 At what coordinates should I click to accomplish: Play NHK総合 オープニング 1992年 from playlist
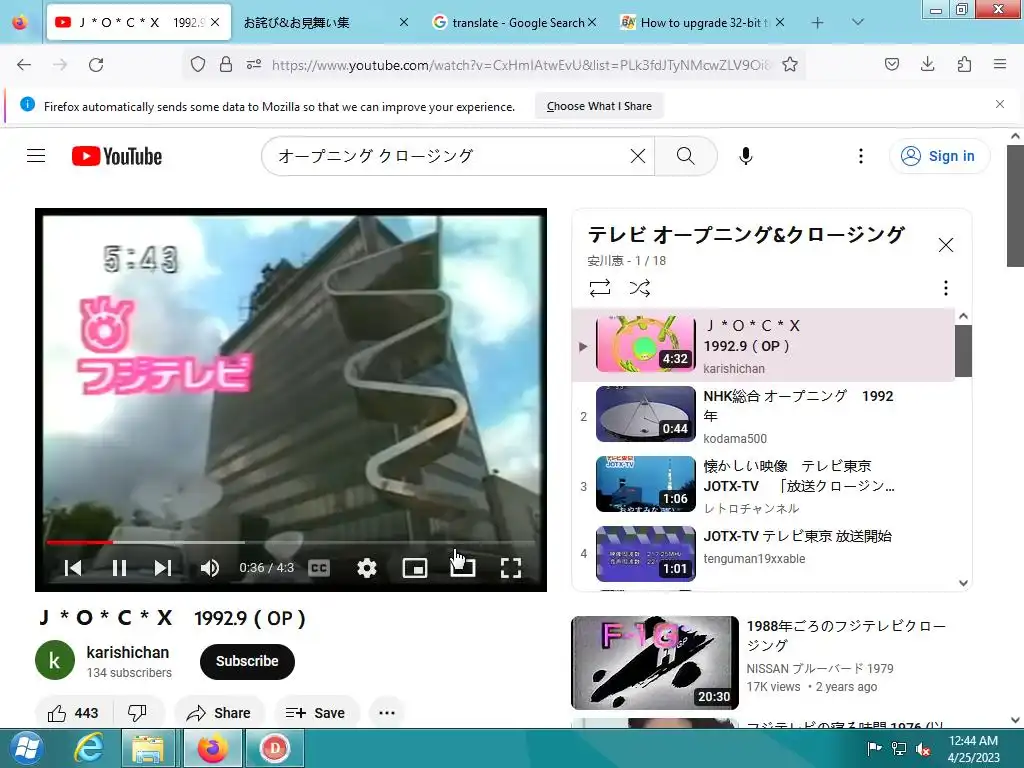point(763,417)
